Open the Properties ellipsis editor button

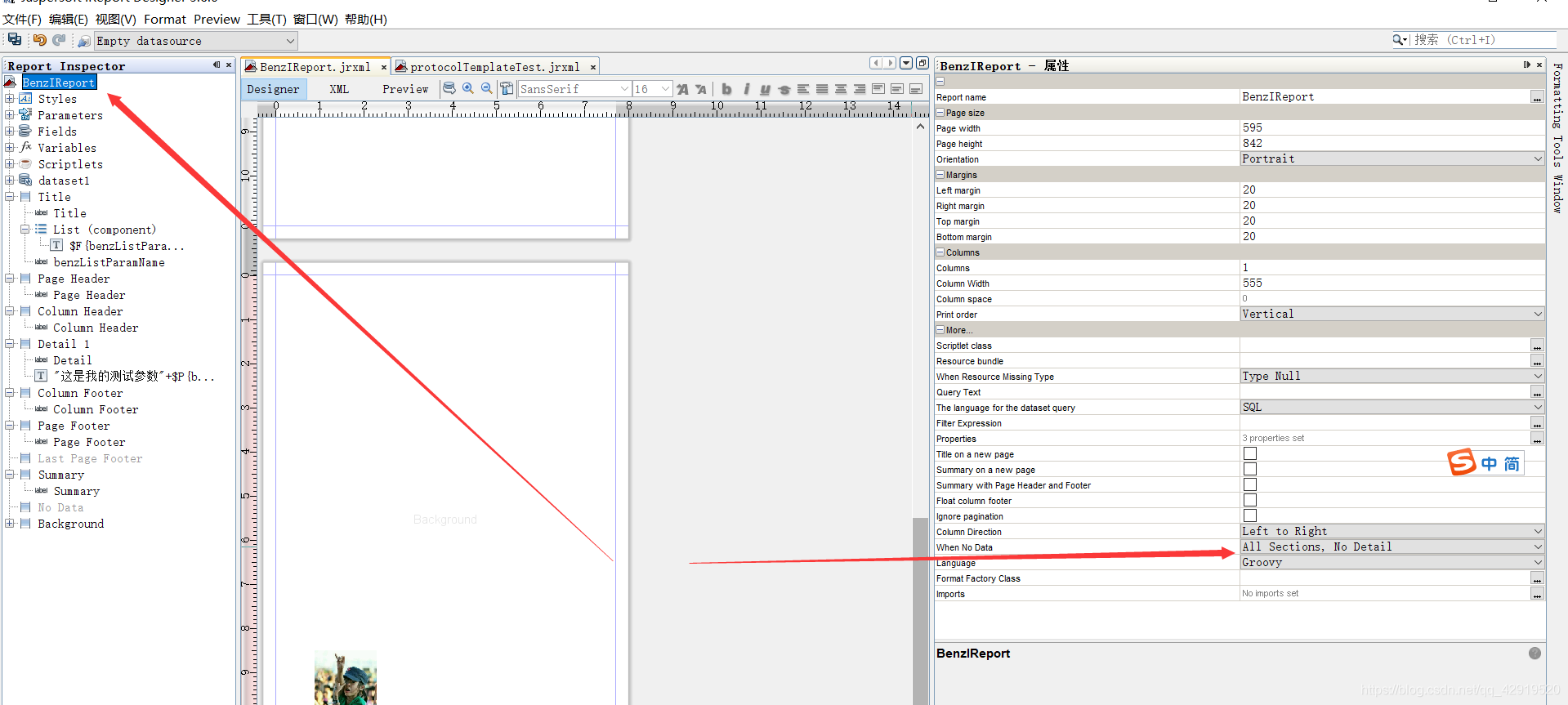coord(1537,439)
